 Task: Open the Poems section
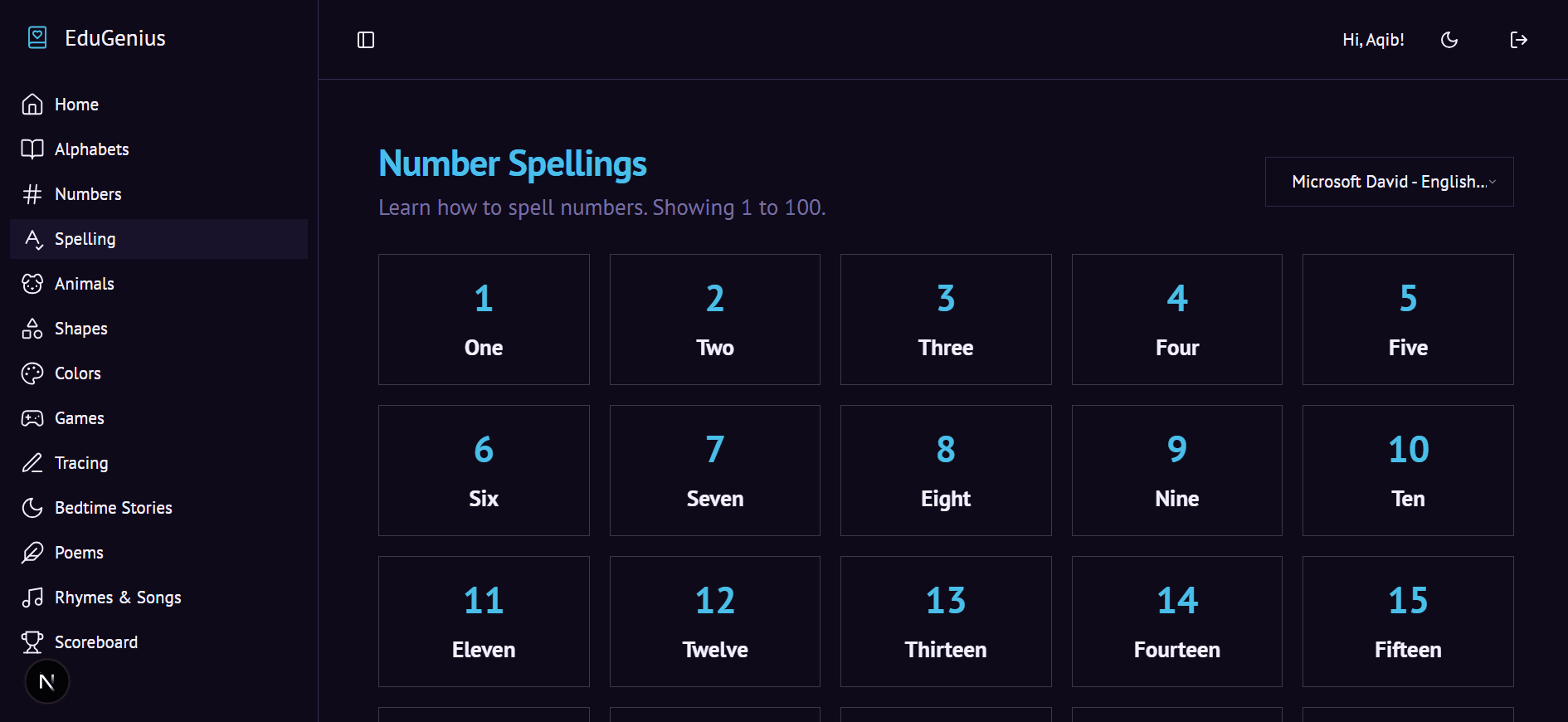[x=79, y=553]
